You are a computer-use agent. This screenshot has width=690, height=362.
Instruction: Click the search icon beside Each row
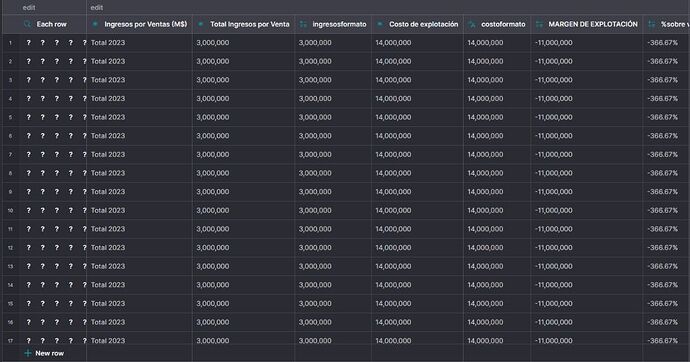click(x=27, y=24)
